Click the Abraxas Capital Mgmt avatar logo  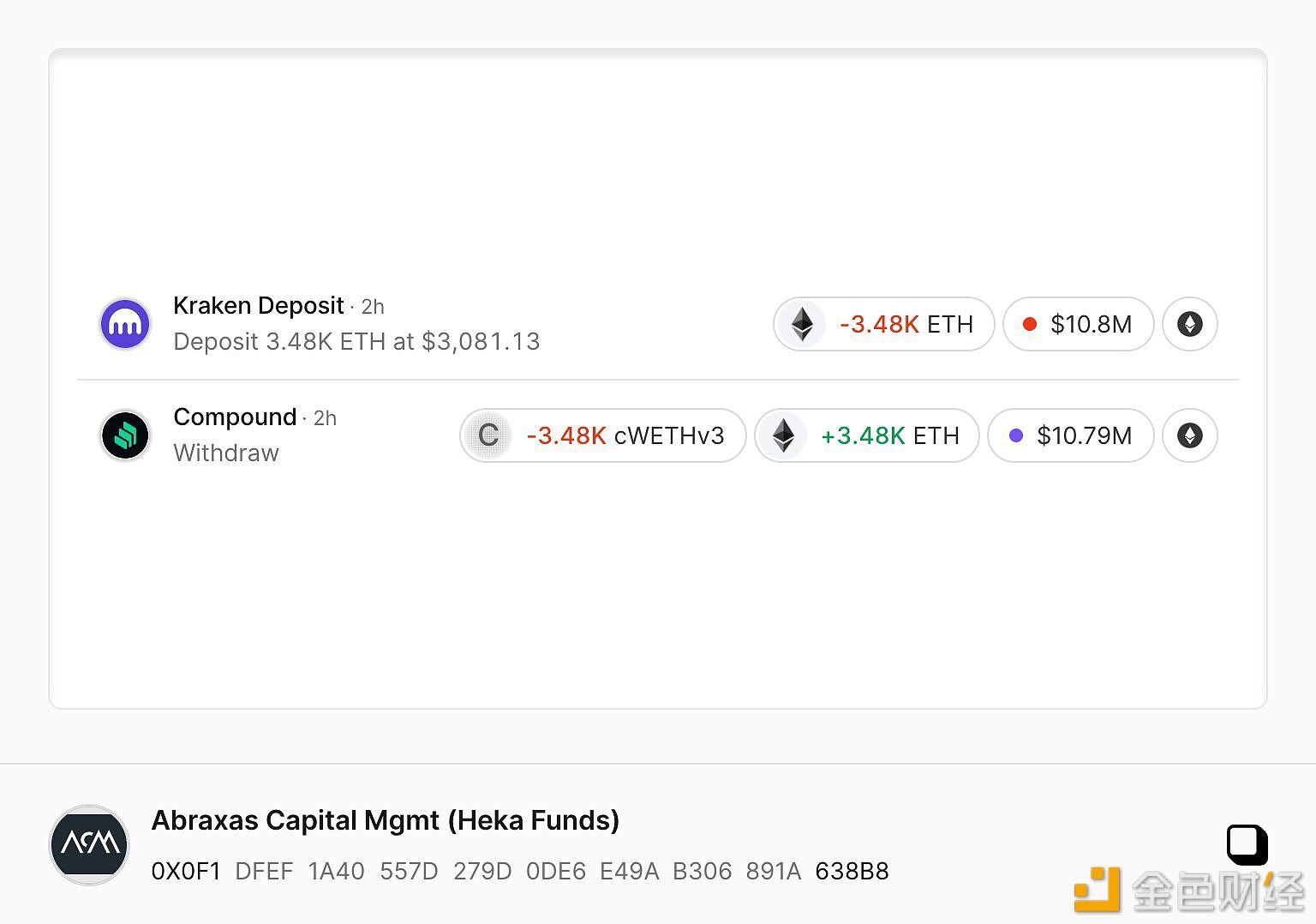[88, 844]
